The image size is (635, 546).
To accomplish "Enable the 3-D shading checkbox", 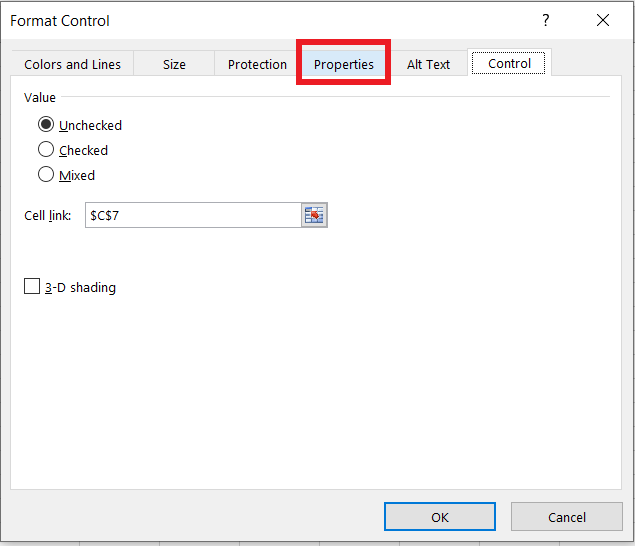I will (x=32, y=286).
